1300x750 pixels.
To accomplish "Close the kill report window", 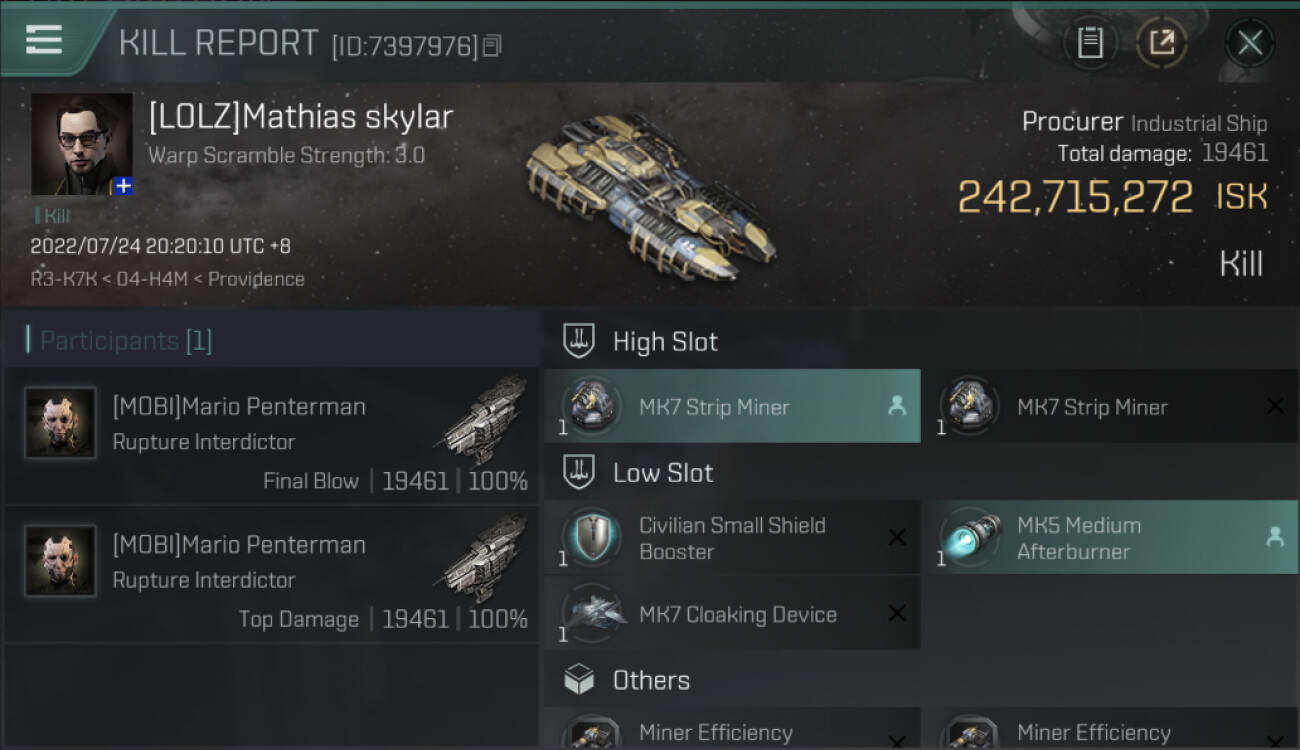I will coord(1249,43).
